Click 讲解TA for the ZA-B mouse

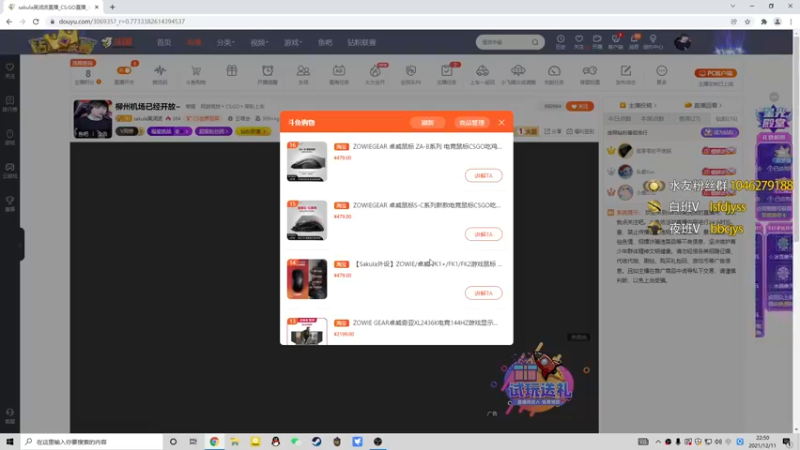[483, 176]
